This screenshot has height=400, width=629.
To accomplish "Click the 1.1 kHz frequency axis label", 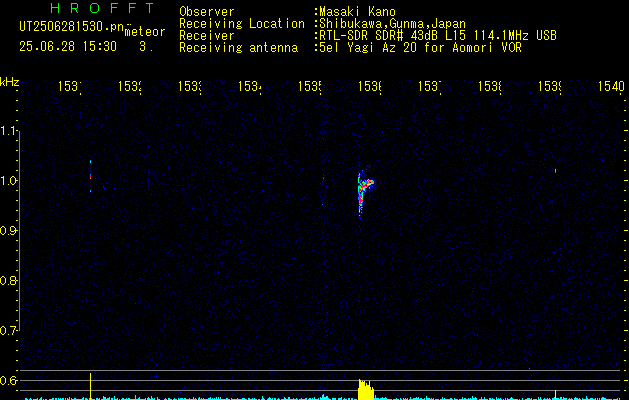I will (9, 131).
